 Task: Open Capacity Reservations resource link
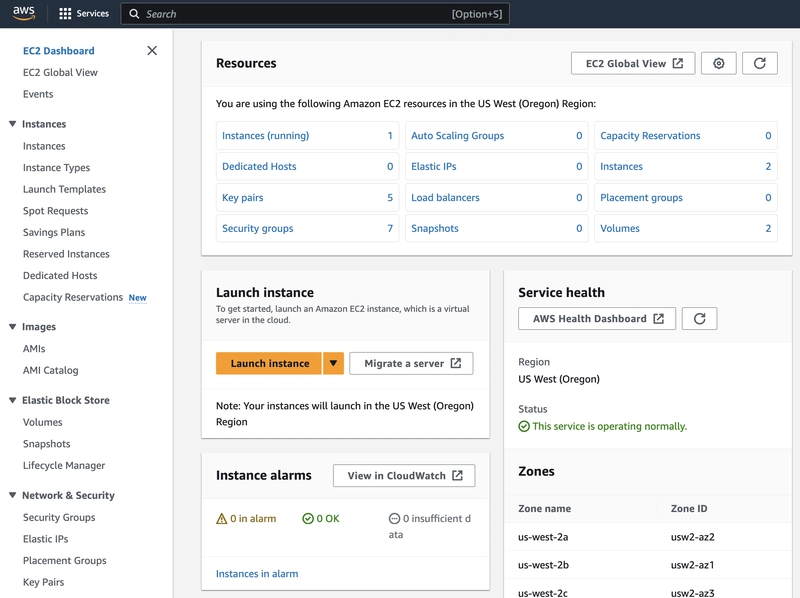click(650, 136)
